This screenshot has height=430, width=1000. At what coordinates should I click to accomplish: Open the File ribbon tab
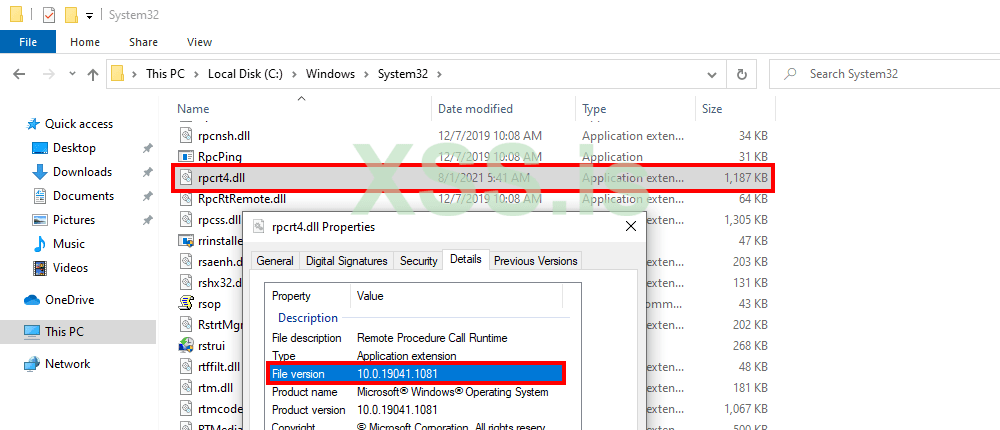[28, 42]
